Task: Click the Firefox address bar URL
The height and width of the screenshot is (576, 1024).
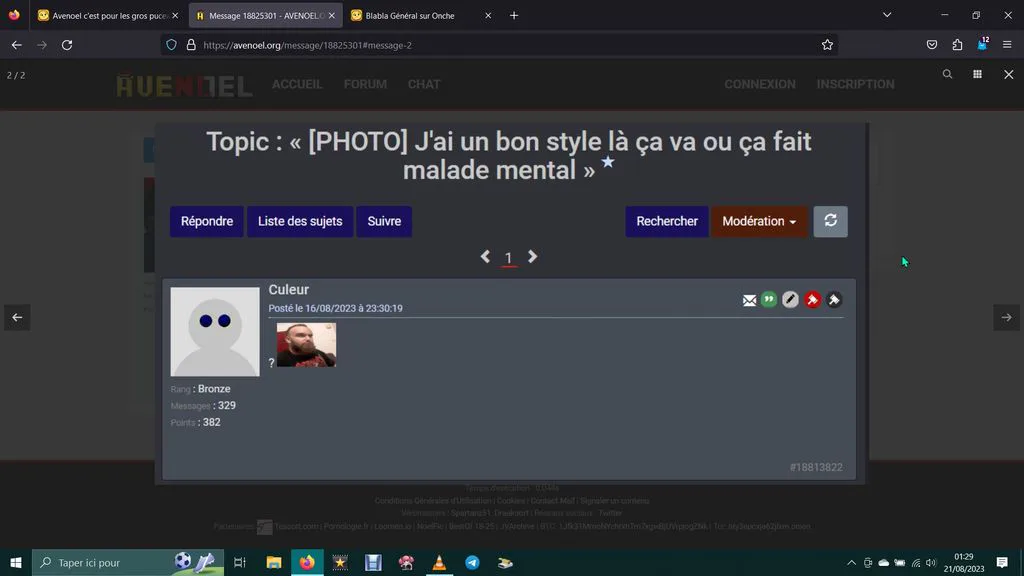Action: click(x=308, y=45)
